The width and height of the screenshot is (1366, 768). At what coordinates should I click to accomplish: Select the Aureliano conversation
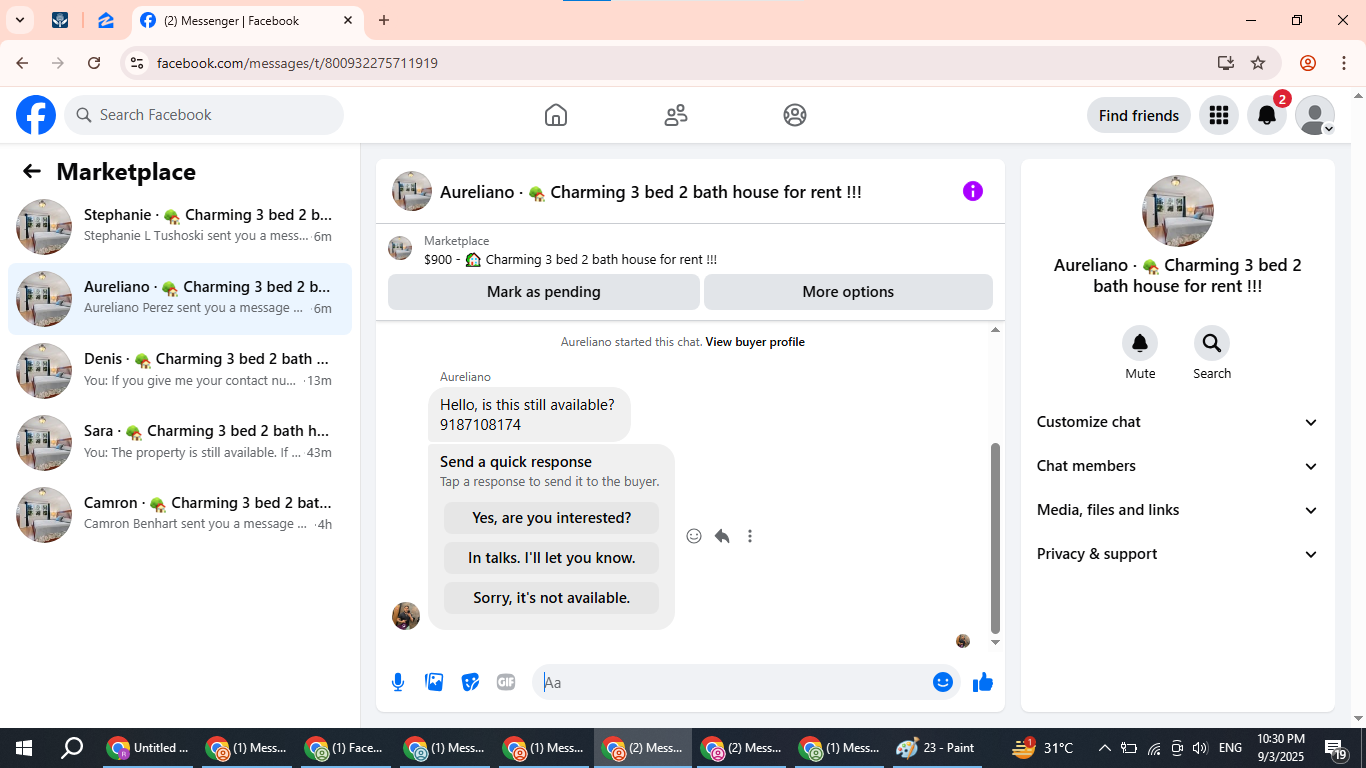click(x=180, y=299)
